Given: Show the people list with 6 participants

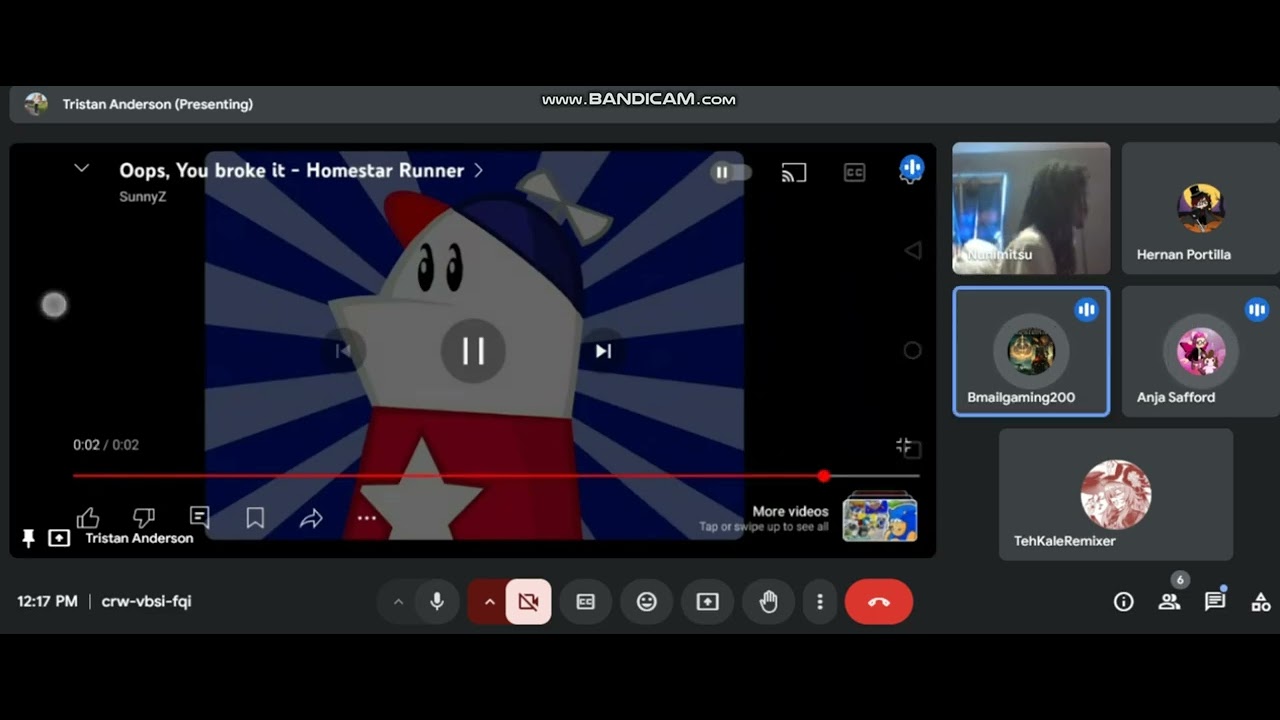Looking at the screenshot, I should click(1169, 602).
